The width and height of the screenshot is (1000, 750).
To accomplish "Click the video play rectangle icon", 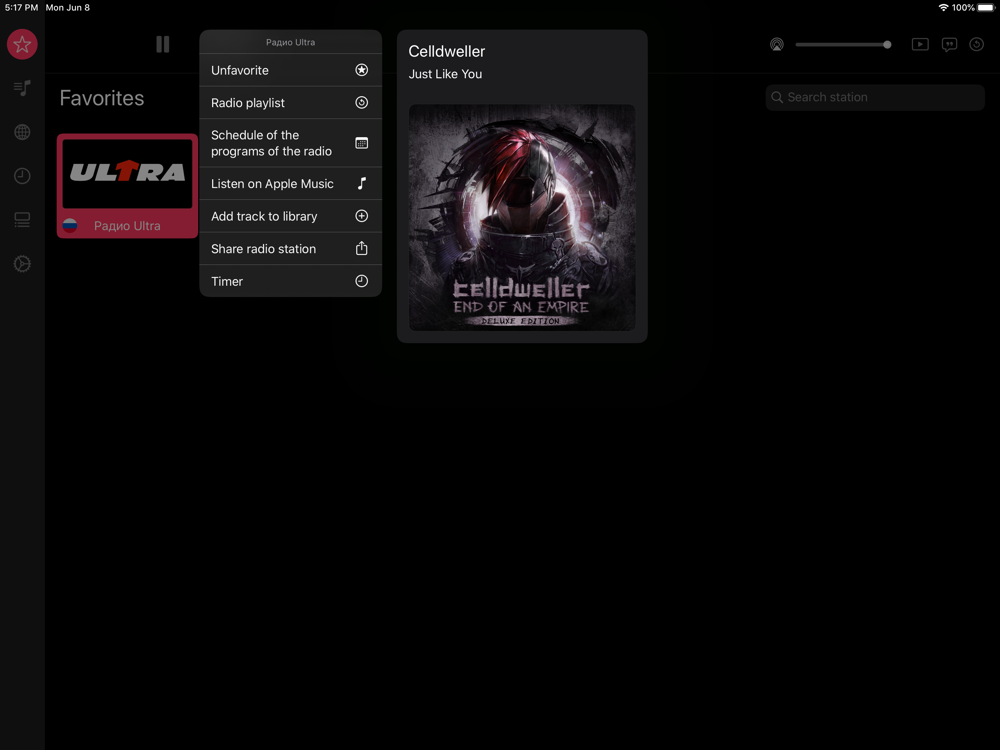I will 920,45.
